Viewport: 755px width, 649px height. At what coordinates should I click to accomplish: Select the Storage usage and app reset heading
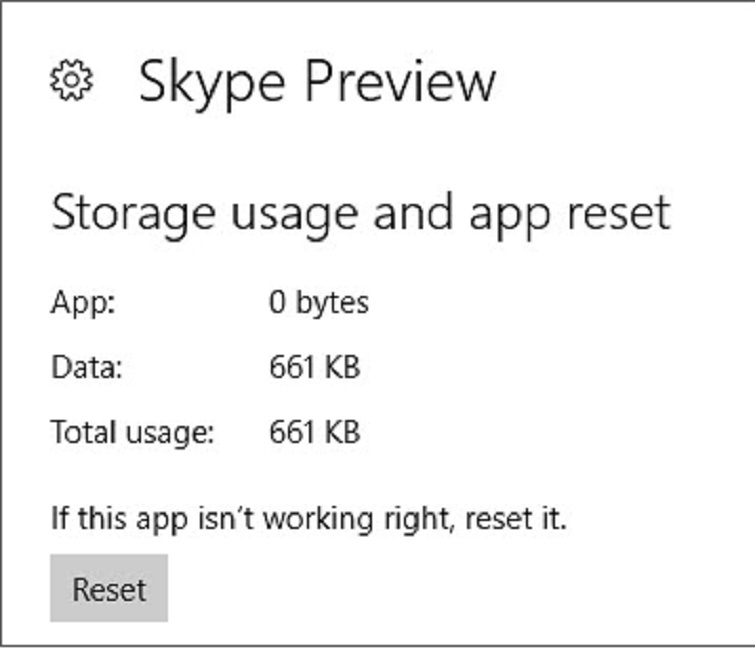tap(360, 214)
